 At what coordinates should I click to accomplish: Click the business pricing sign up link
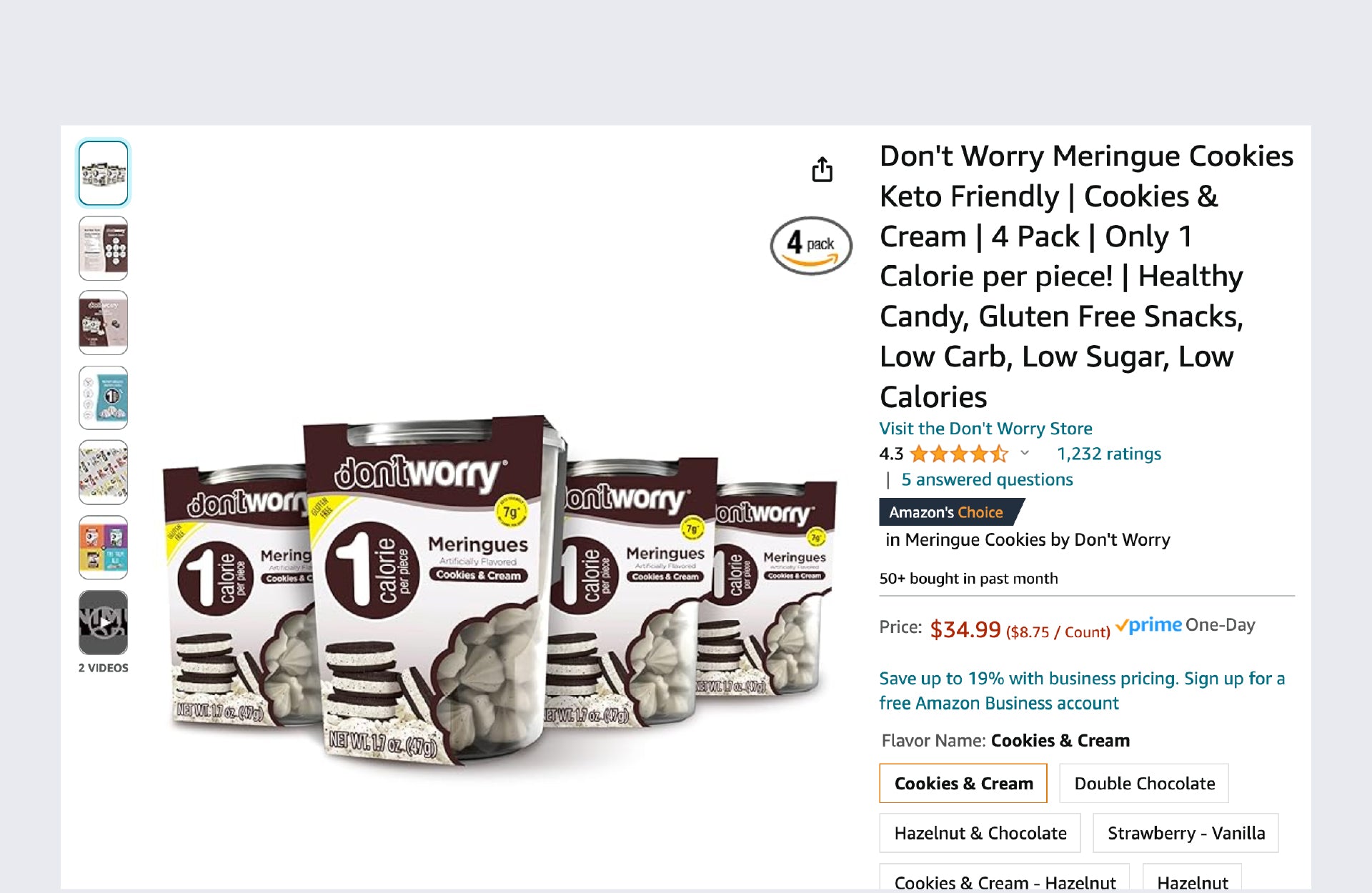1082,690
